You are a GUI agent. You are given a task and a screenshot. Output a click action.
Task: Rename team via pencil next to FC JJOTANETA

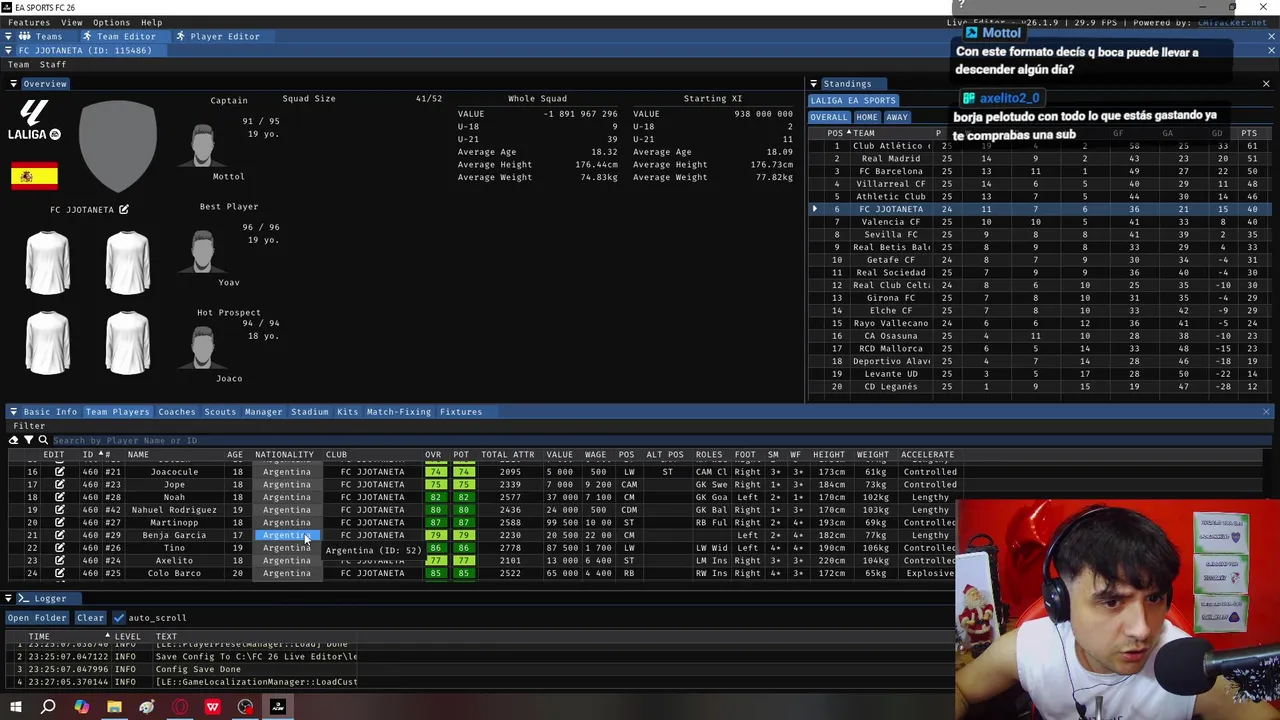[124, 209]
